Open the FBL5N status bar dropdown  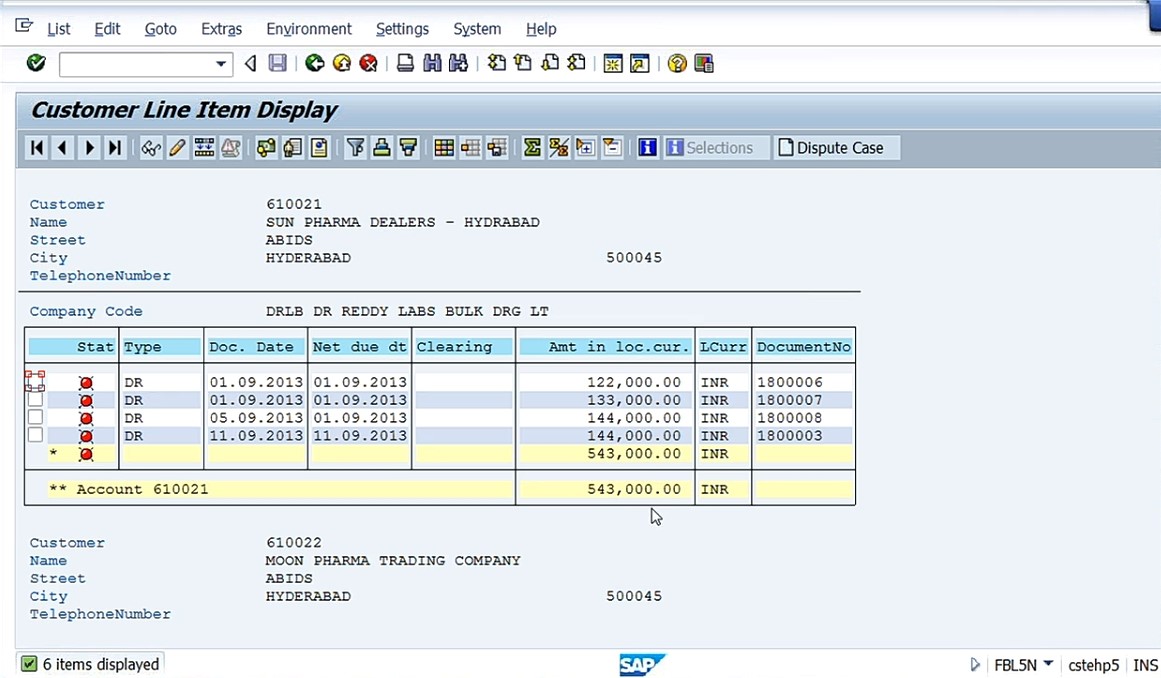point(1048,664)
